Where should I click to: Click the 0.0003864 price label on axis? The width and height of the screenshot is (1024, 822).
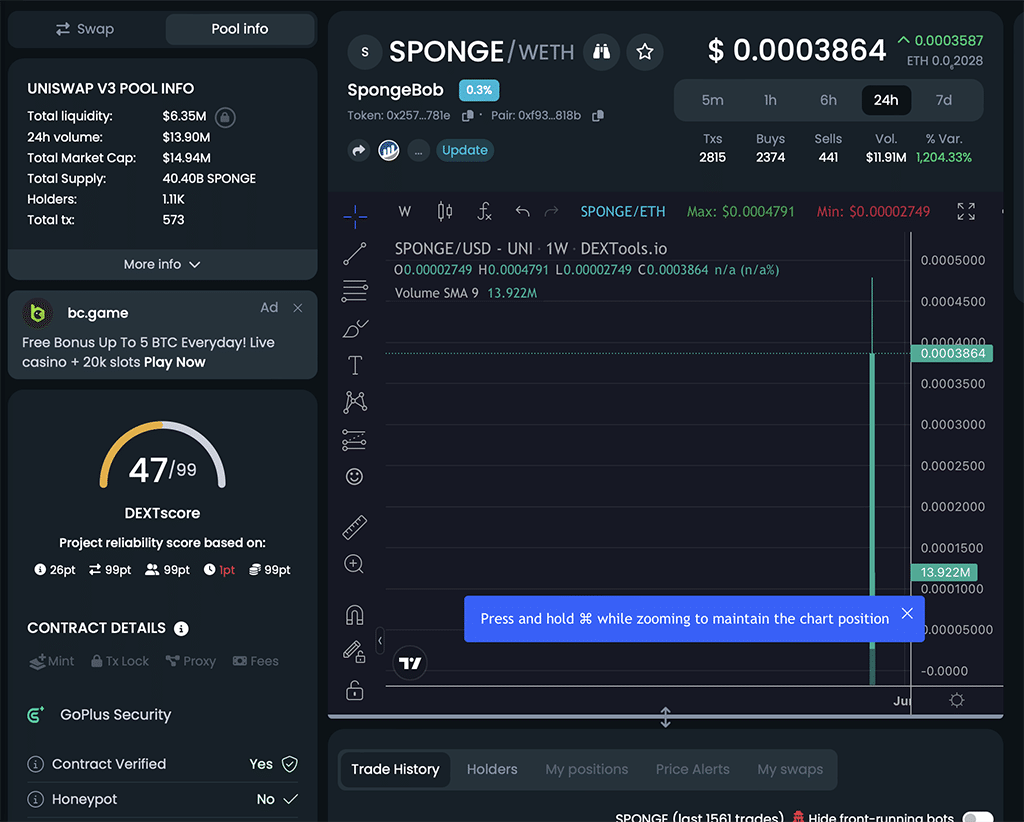pyautogui.click(x=952, y=353)
